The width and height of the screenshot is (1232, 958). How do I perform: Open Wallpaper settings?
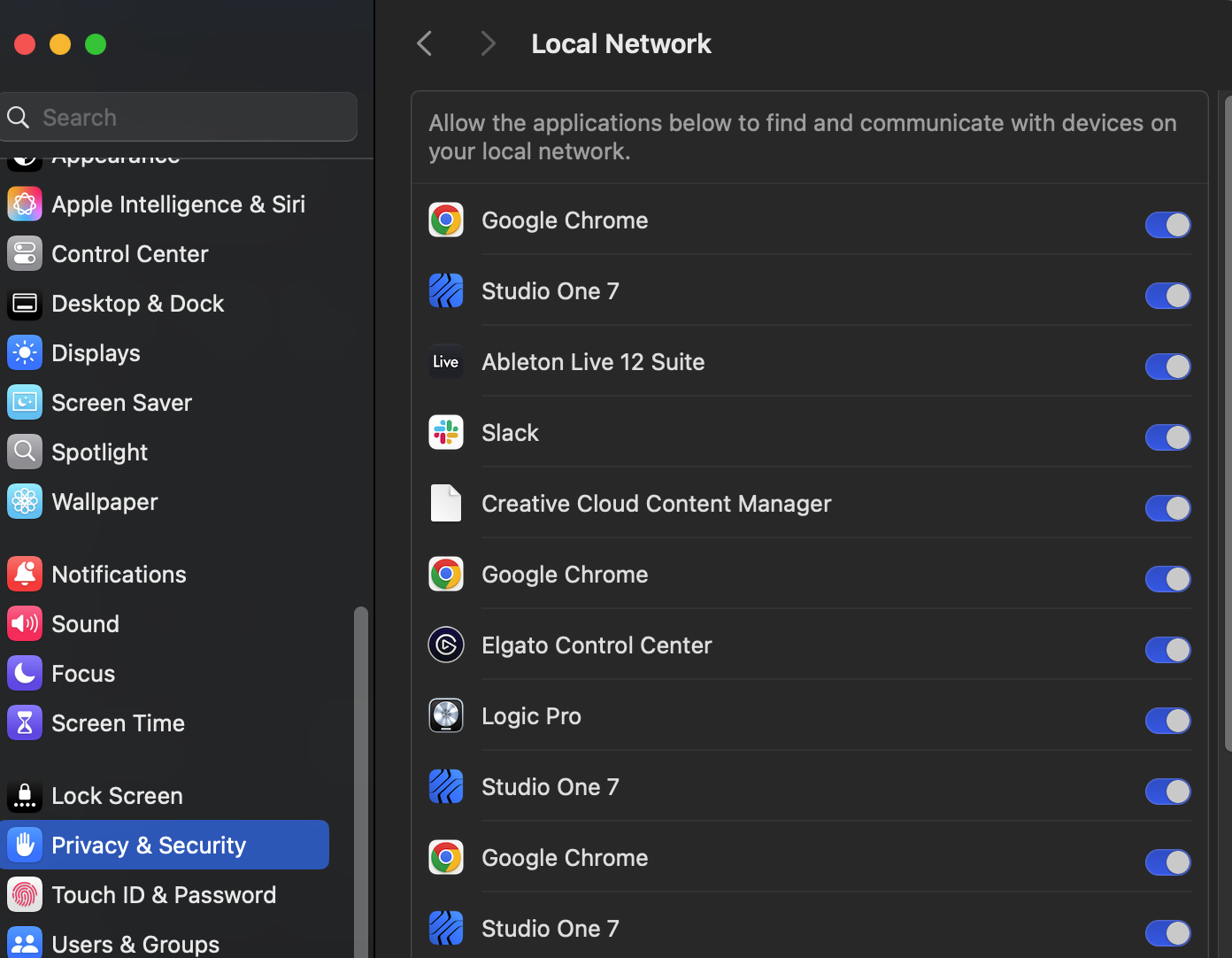click(x=165, y=502)
